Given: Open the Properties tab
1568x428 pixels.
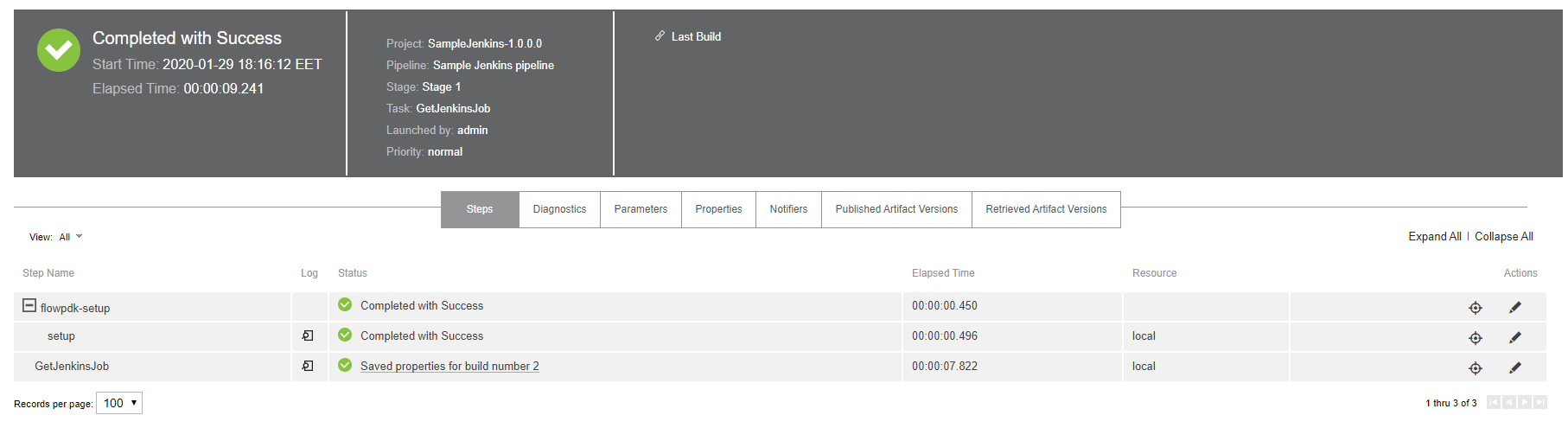Looking at the screenshot, I should [x=718, y=209].
